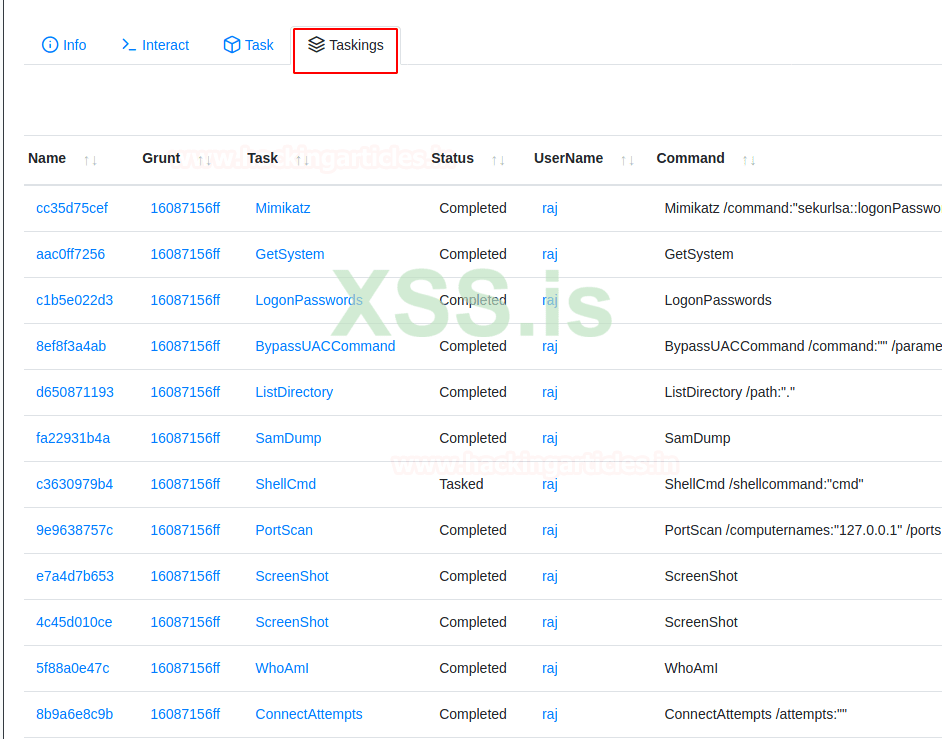The height and width of the screenshot is (739, 942).
Task: Select the Task tab
Action: click(x=248, y=45)
